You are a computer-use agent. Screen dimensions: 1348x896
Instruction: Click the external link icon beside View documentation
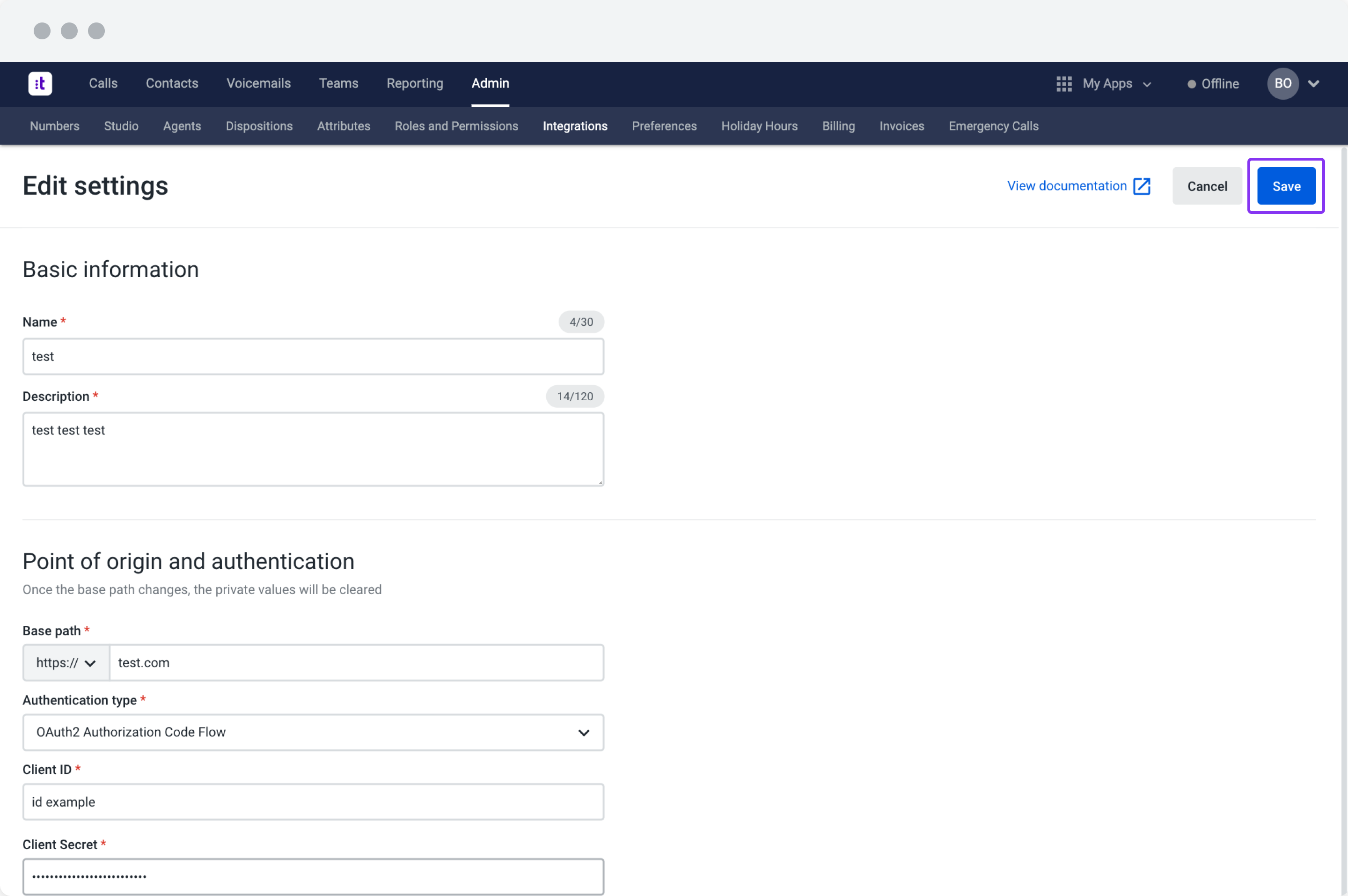(1142, 186)
